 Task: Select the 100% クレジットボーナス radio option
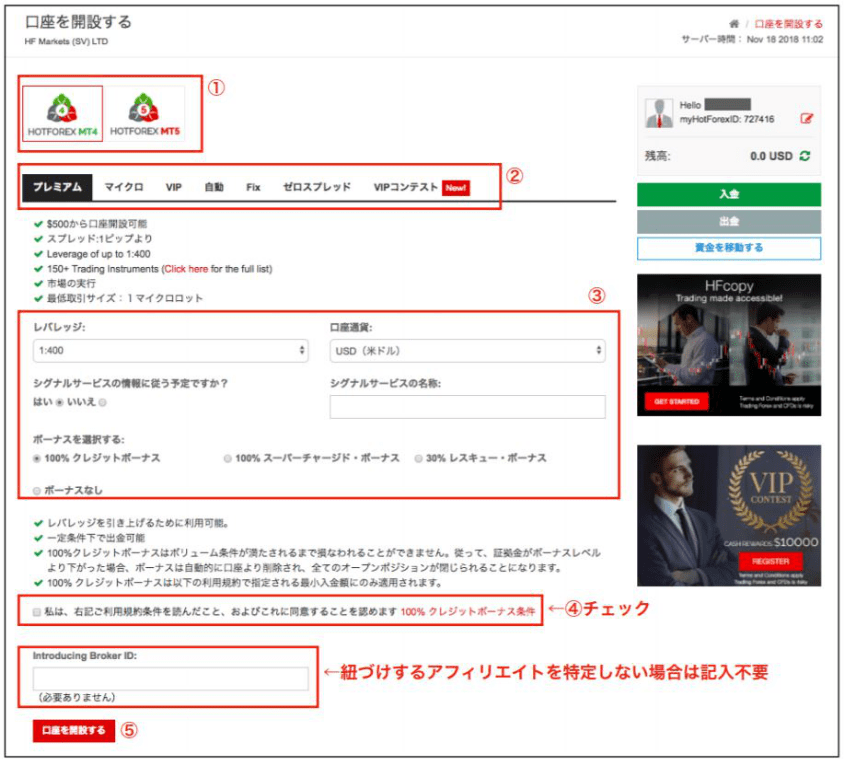[x=38, y=458]
